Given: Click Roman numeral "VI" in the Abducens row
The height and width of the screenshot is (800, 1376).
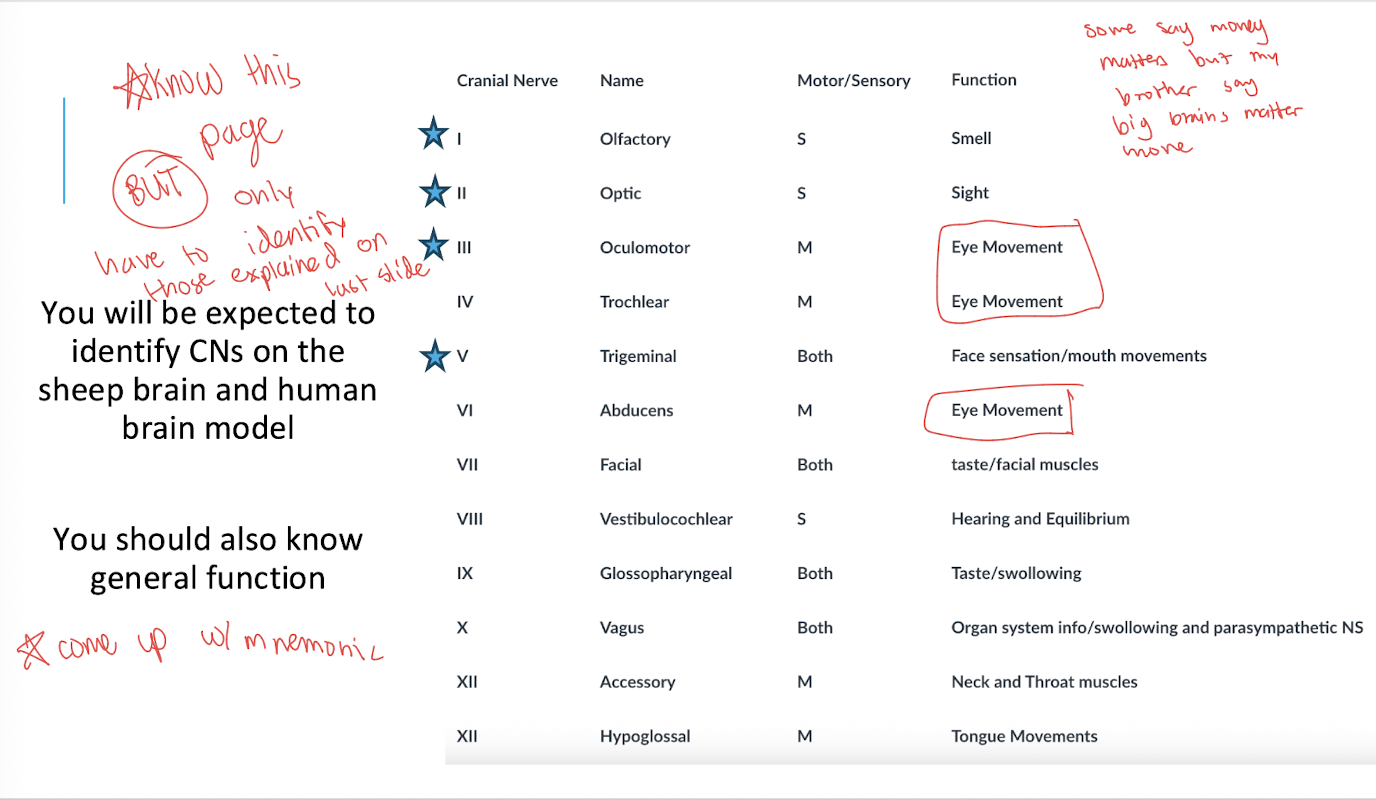Looking at the screenshot, I should [x=465, y=410].
